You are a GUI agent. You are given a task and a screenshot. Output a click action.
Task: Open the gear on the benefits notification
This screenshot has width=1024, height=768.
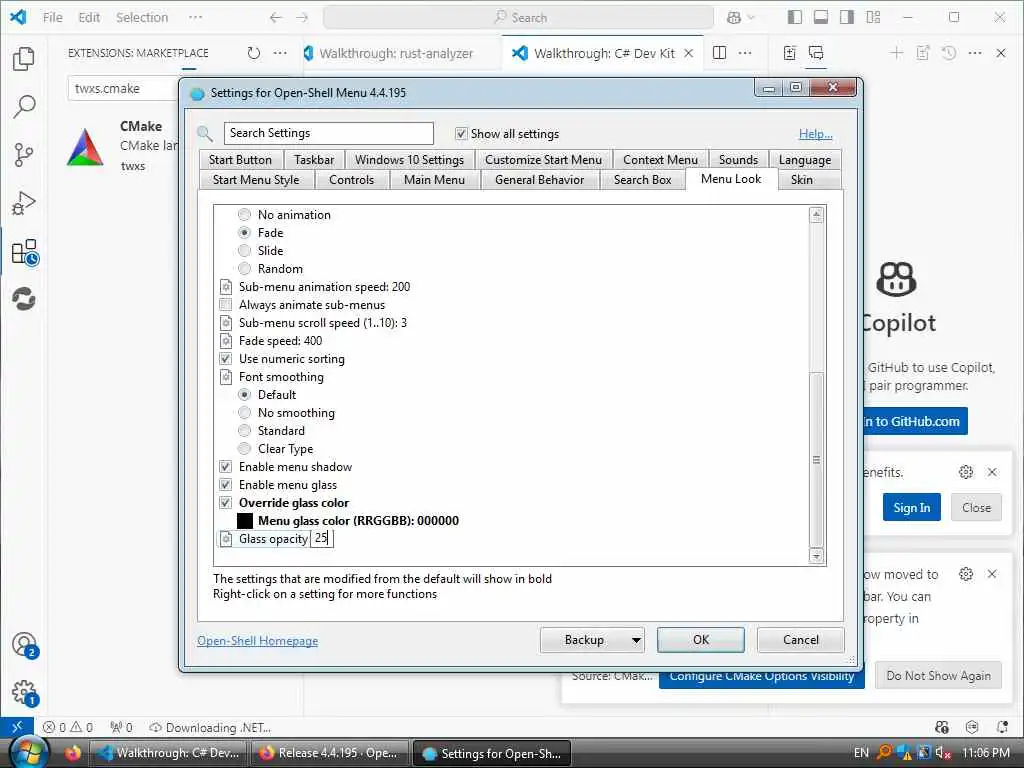click(966, 472)
